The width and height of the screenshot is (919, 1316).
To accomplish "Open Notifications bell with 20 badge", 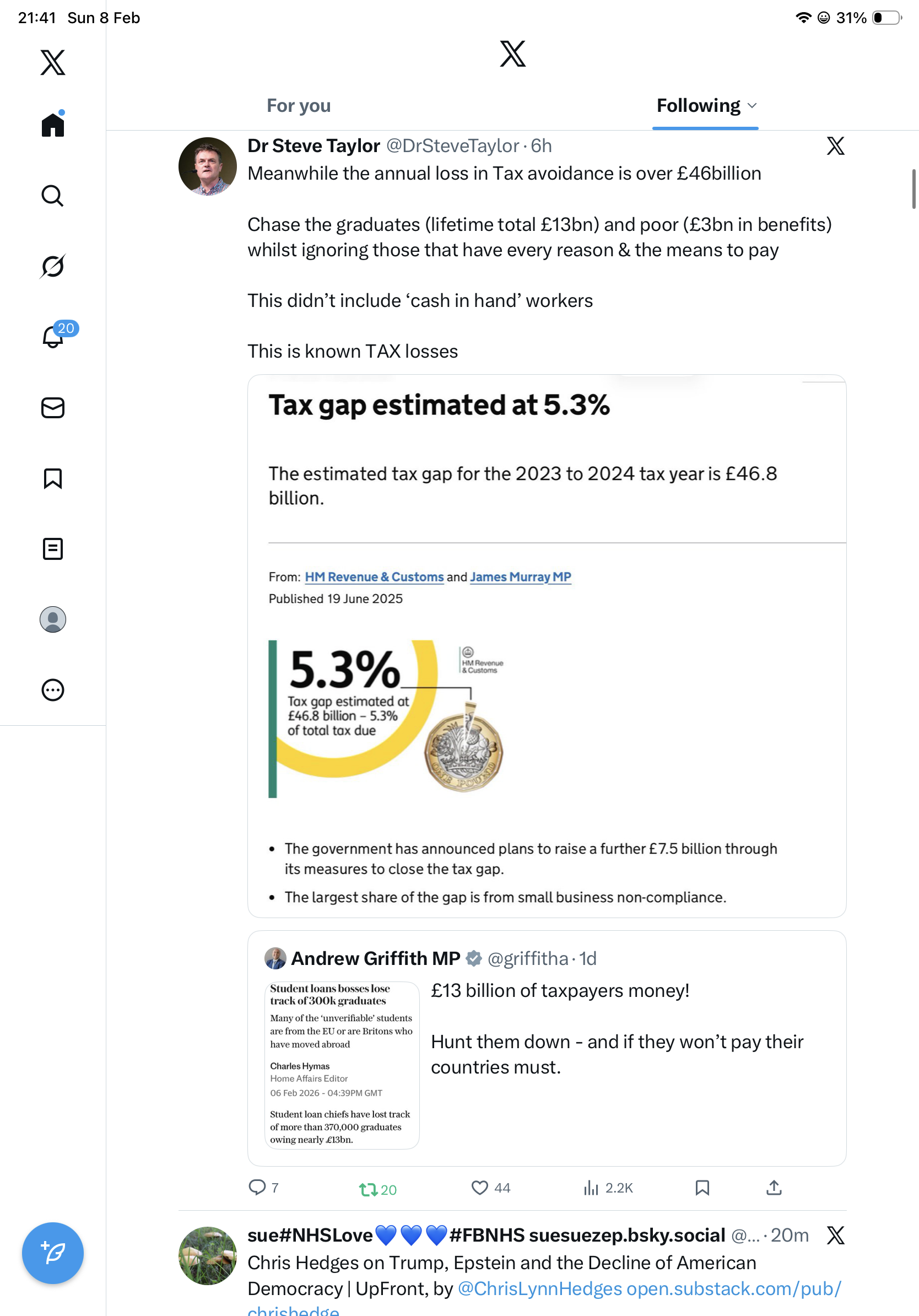I will click(x=53, y=337).
